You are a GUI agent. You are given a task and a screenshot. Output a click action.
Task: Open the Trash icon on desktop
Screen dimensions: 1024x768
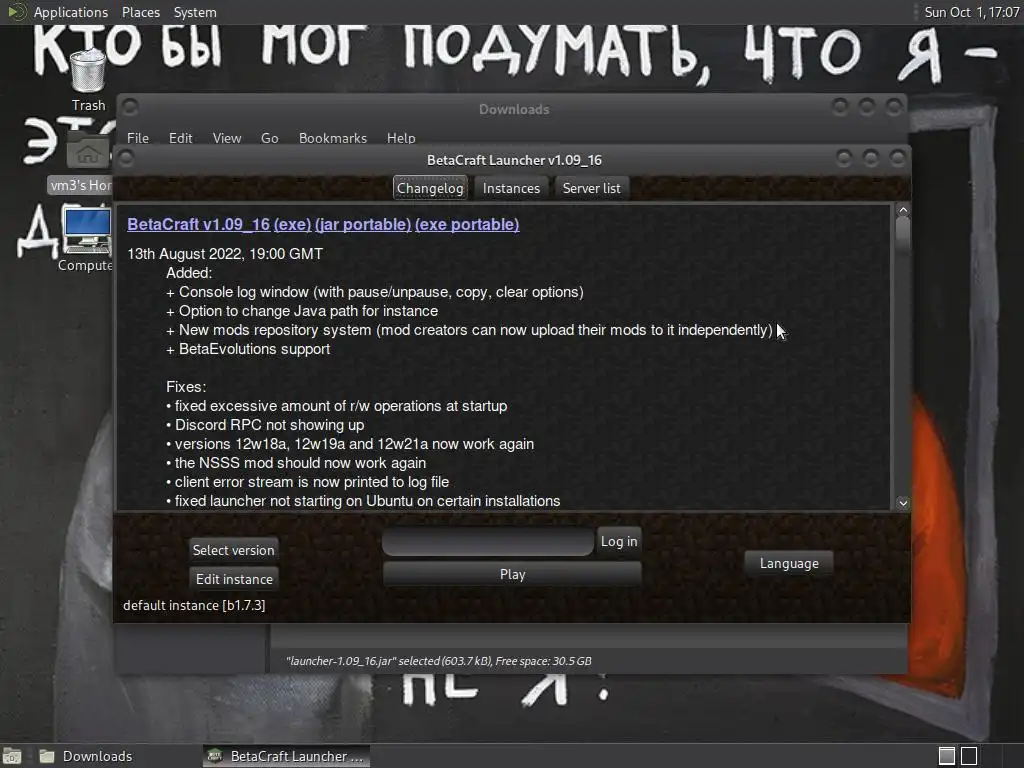click(88, 72)
